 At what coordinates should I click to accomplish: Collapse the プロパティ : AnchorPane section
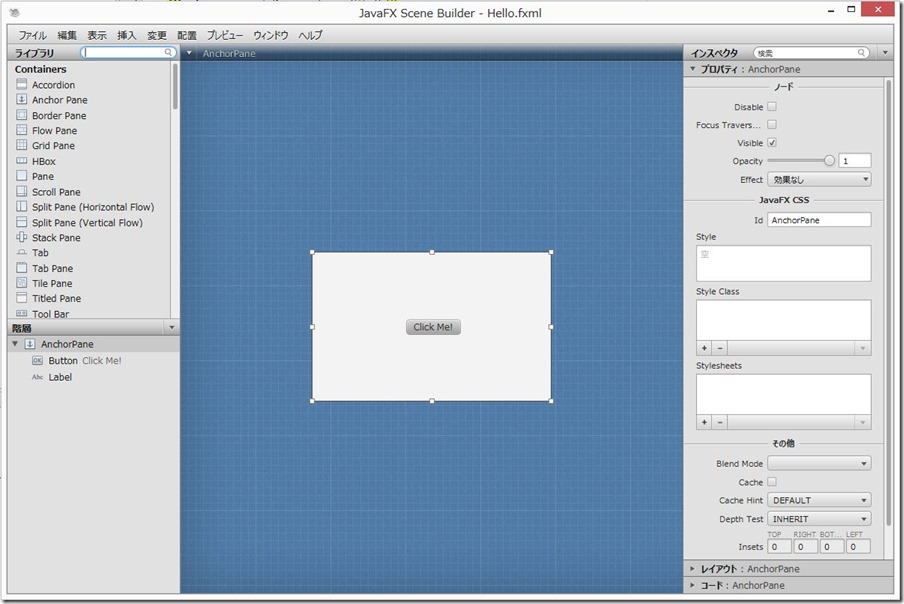tap(692, 69)
